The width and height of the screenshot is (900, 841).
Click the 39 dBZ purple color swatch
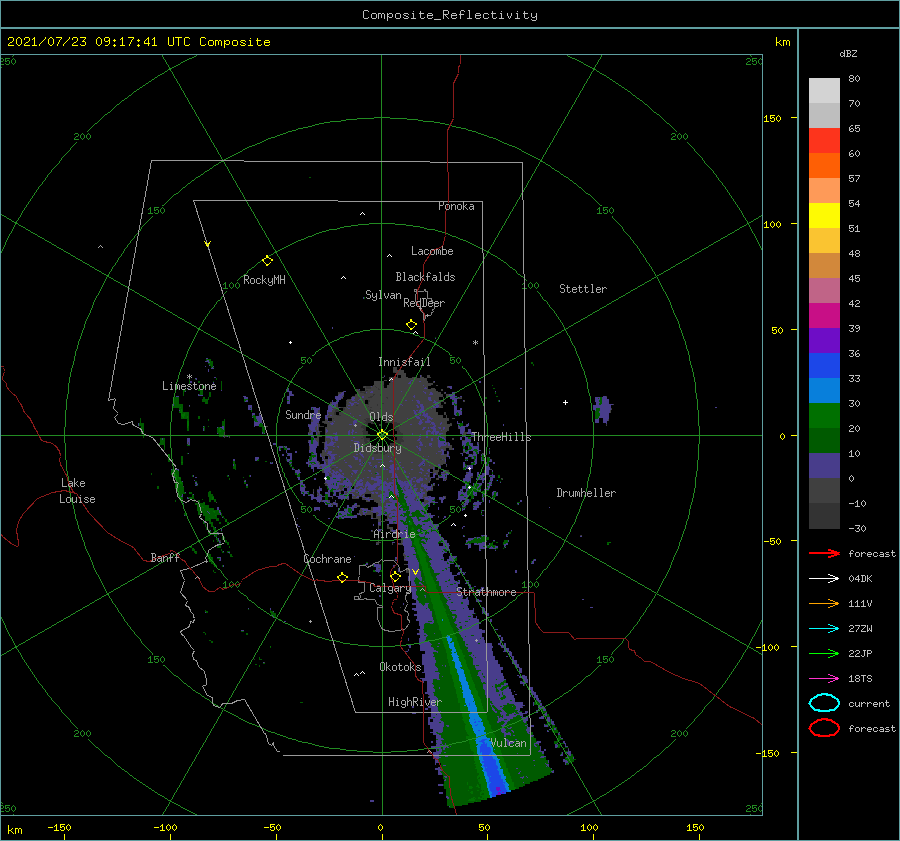pyautogui.click(x=824, y=340)
